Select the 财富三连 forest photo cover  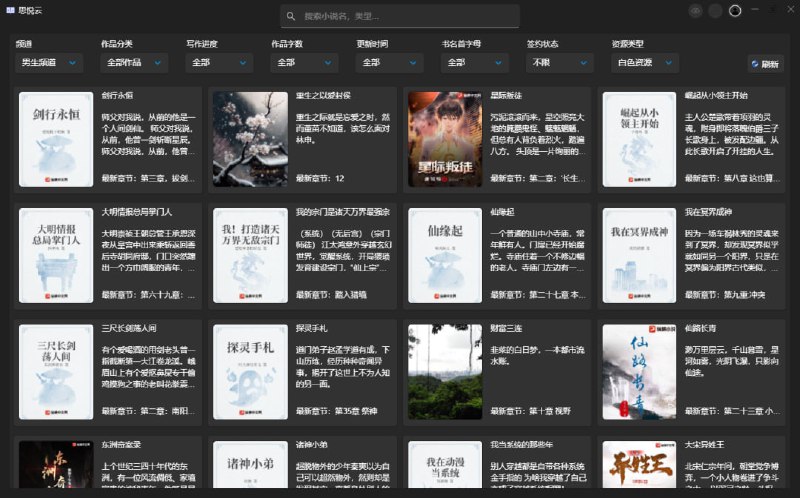445,372
